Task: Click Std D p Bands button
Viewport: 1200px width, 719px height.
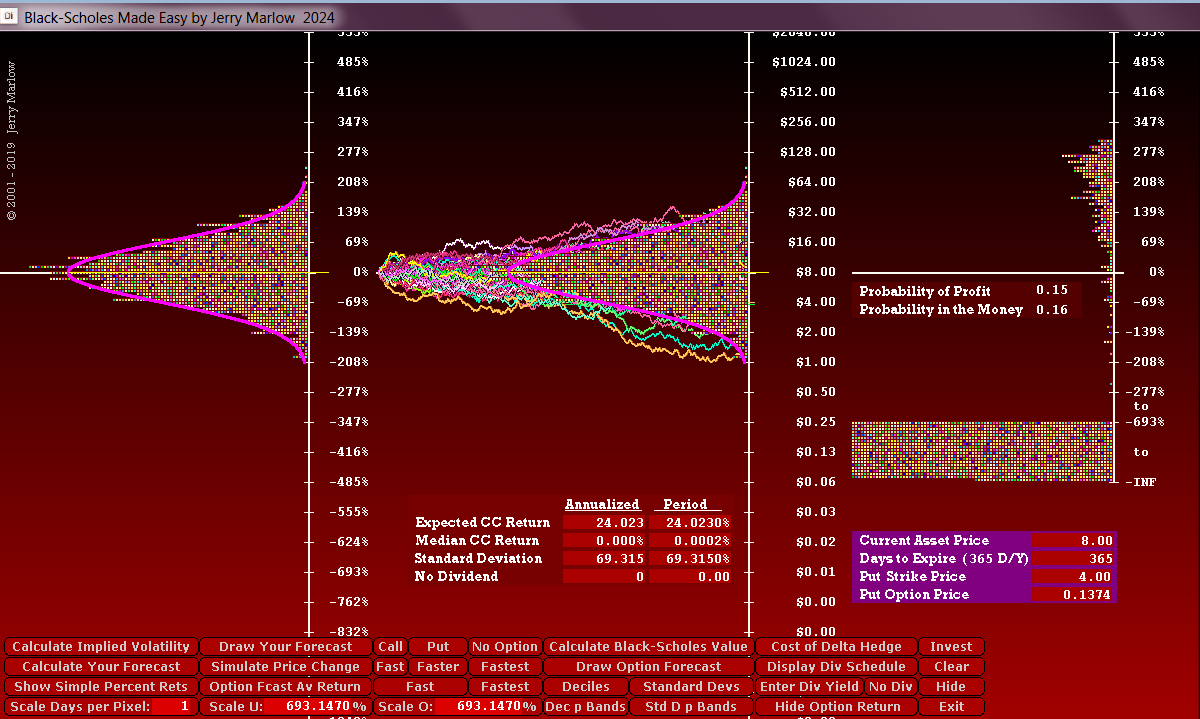Action: pos(691,707)
